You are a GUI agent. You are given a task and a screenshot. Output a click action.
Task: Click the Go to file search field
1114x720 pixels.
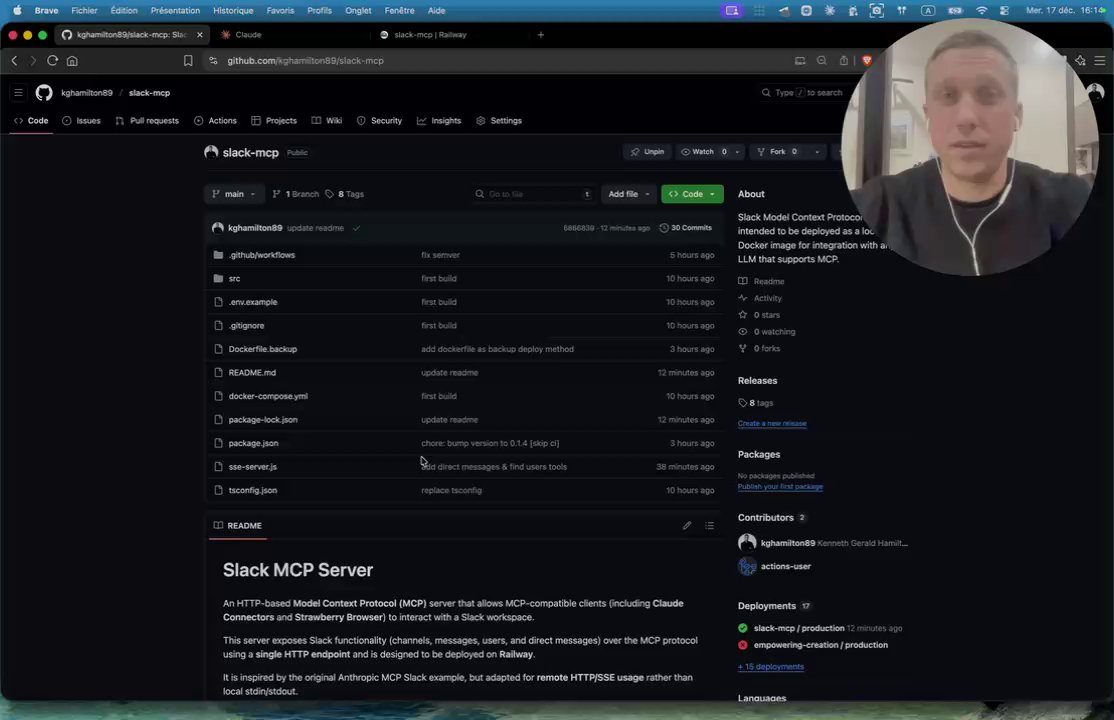point(533,194)
